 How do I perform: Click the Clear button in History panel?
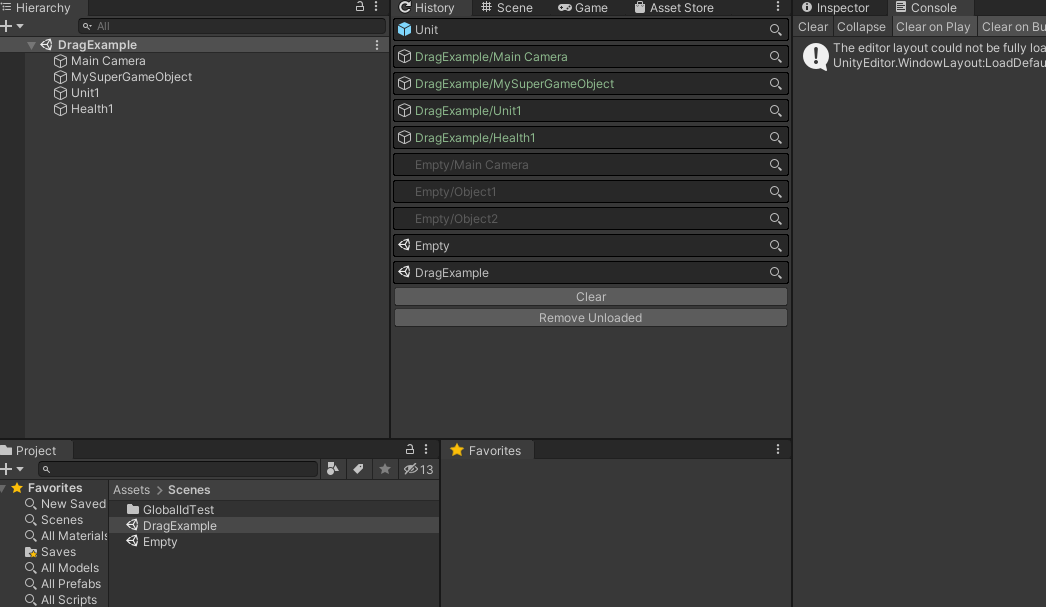pos(590,297)
